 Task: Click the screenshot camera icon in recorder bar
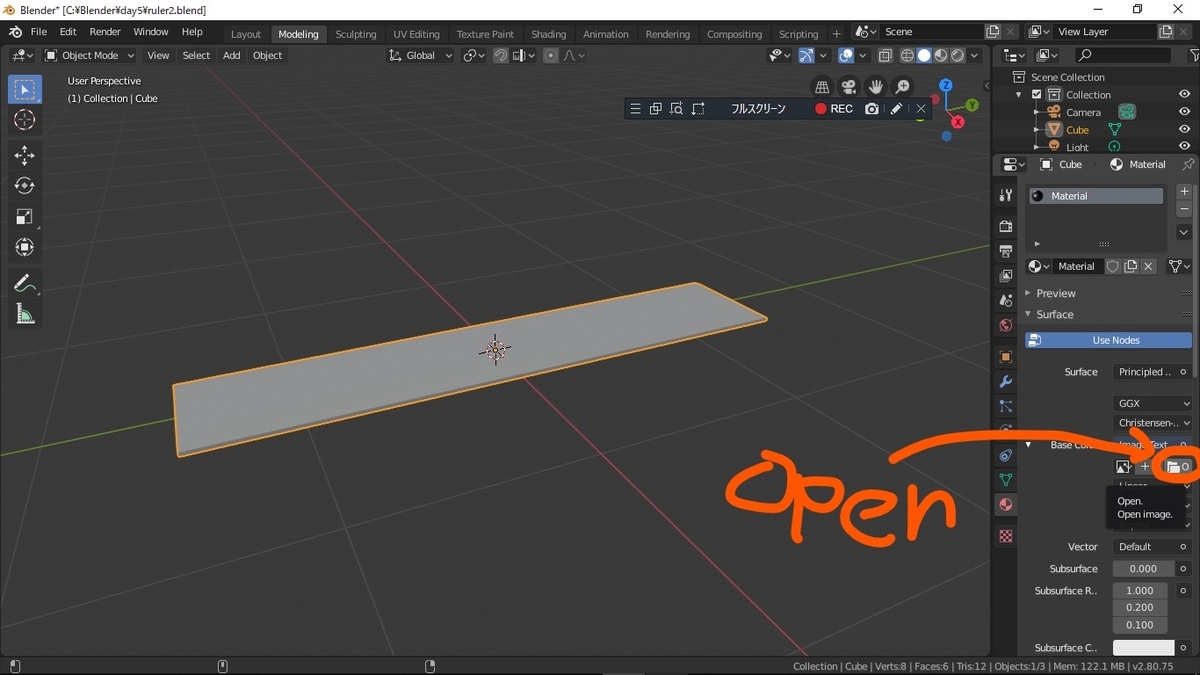(x=872, y=109)
